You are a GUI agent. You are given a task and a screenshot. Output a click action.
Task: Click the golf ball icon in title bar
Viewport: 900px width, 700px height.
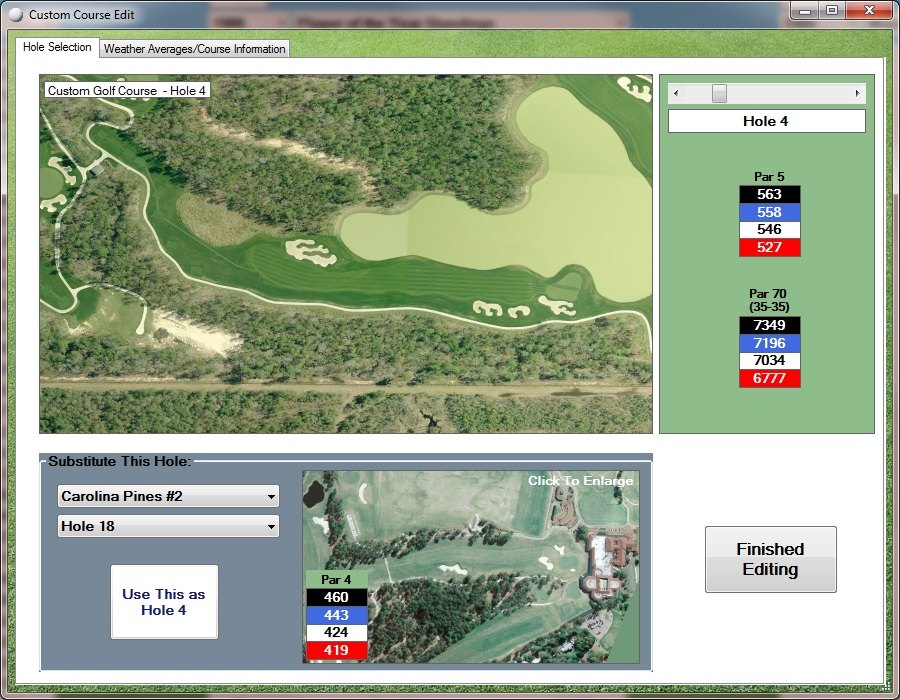tap(15, 15)
